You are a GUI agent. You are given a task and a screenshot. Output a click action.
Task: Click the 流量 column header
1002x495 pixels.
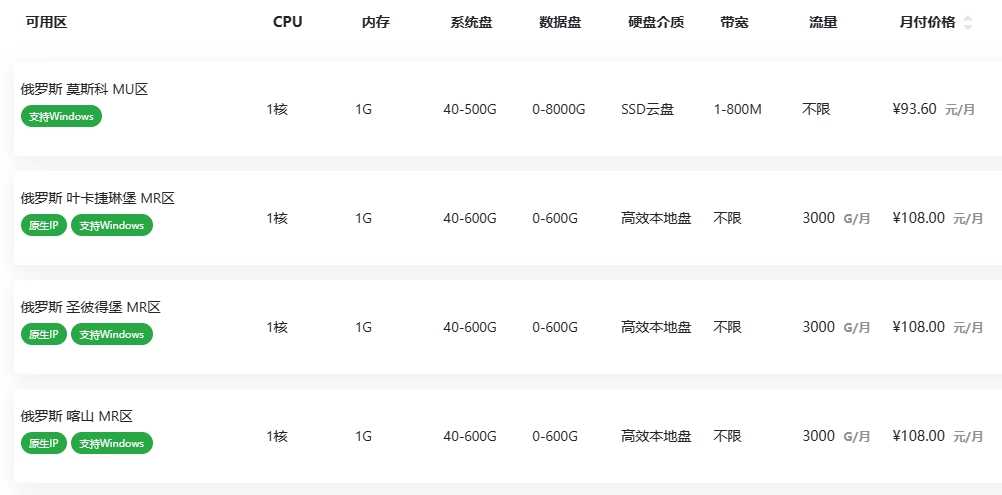tap(823, 22)
